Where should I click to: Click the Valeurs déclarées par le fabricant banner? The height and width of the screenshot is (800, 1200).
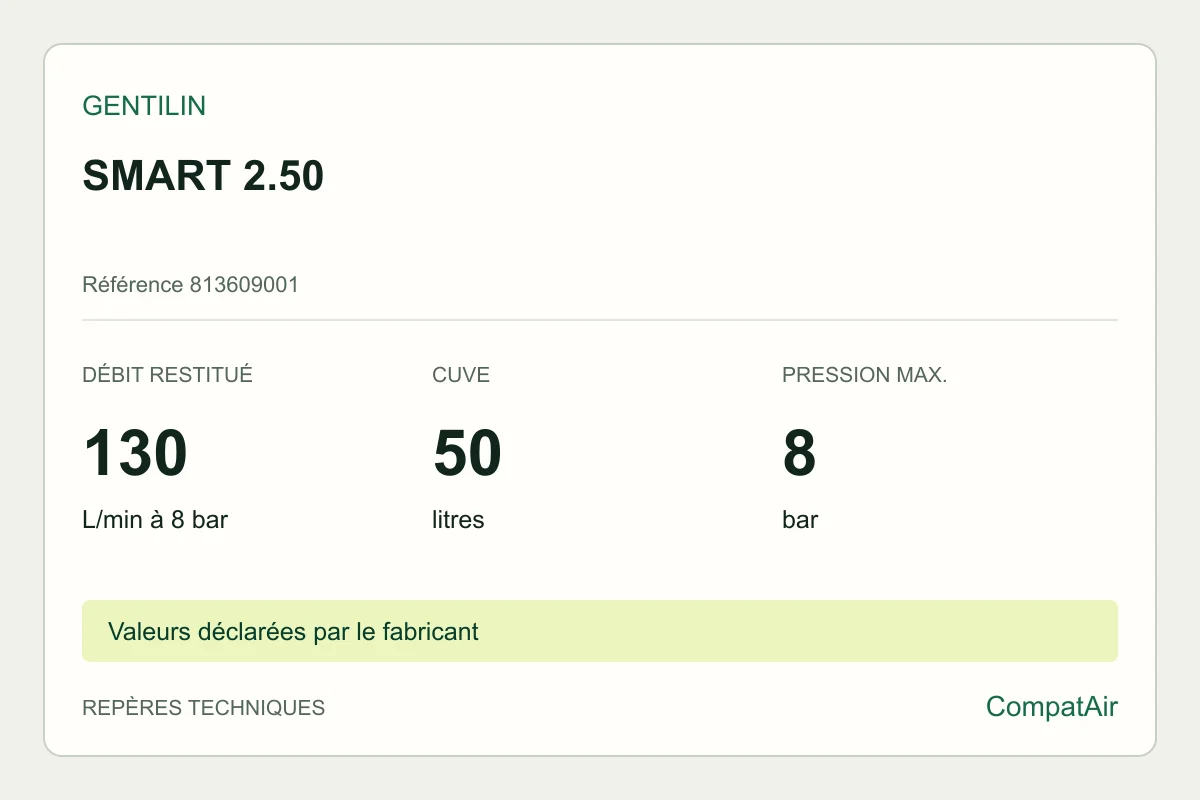pyautogui.click(x=600, y=631)
